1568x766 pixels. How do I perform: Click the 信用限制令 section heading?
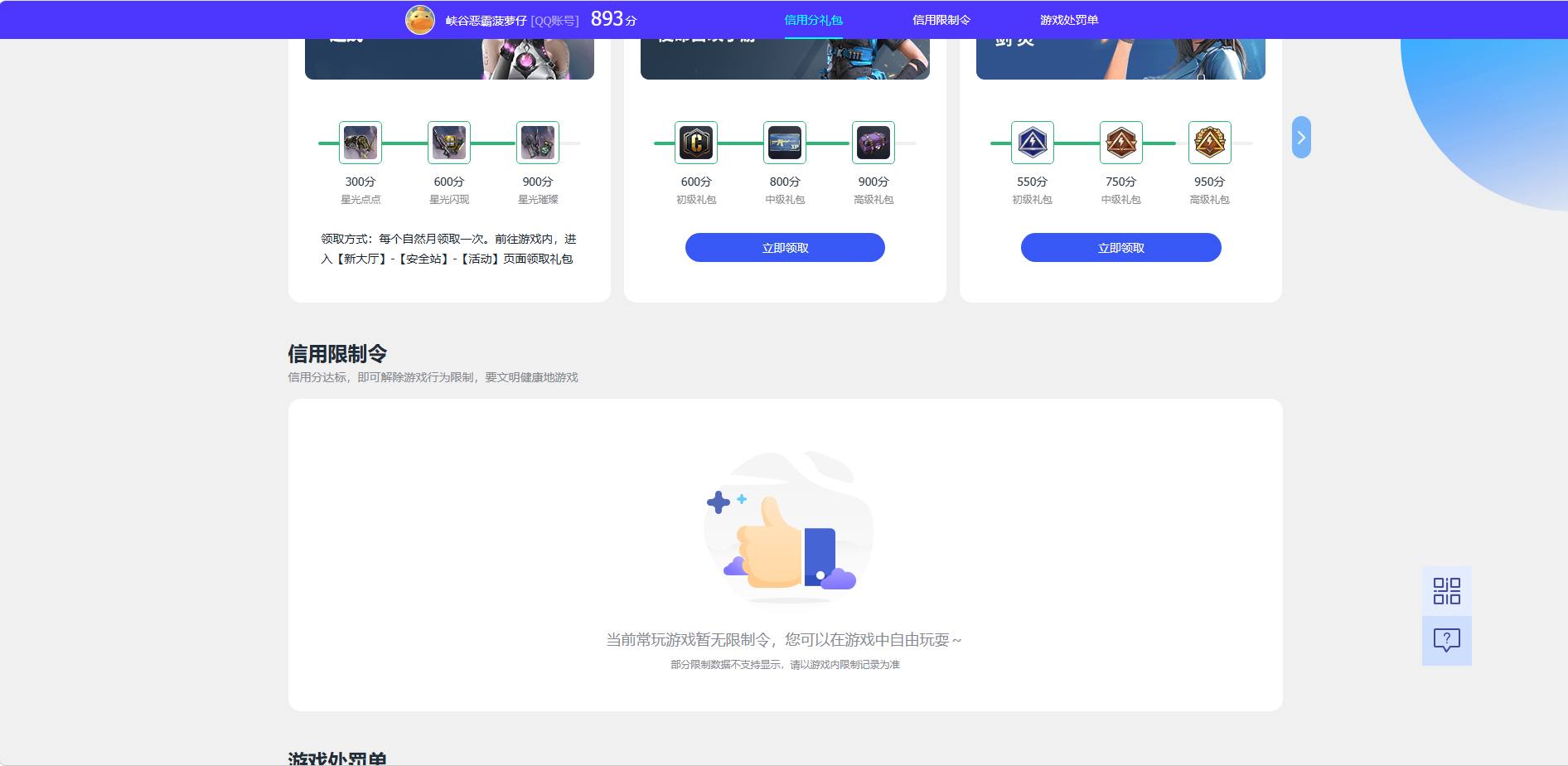(x=337, y=354)
